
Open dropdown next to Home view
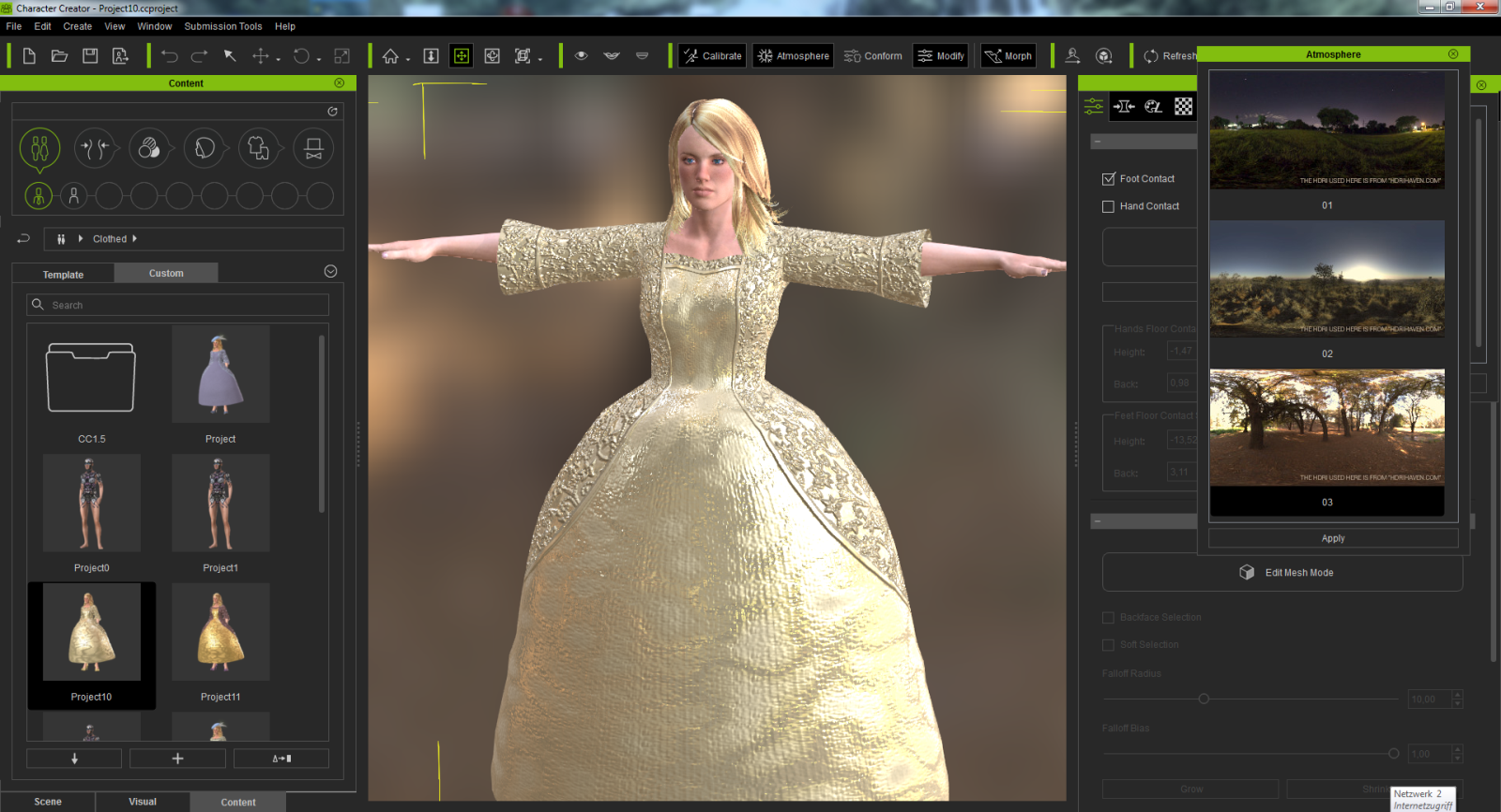pos(408,59)
